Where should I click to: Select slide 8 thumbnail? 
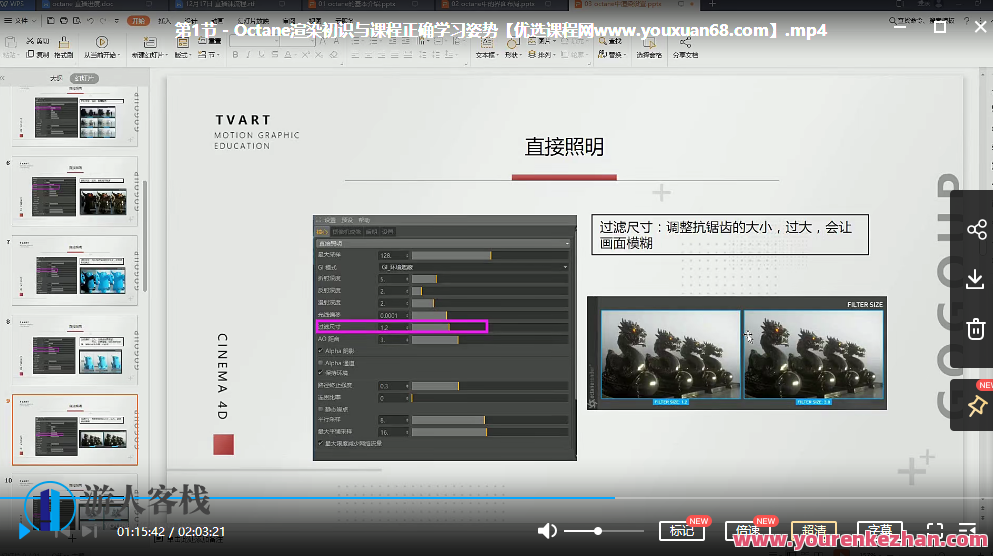[75, 350]
